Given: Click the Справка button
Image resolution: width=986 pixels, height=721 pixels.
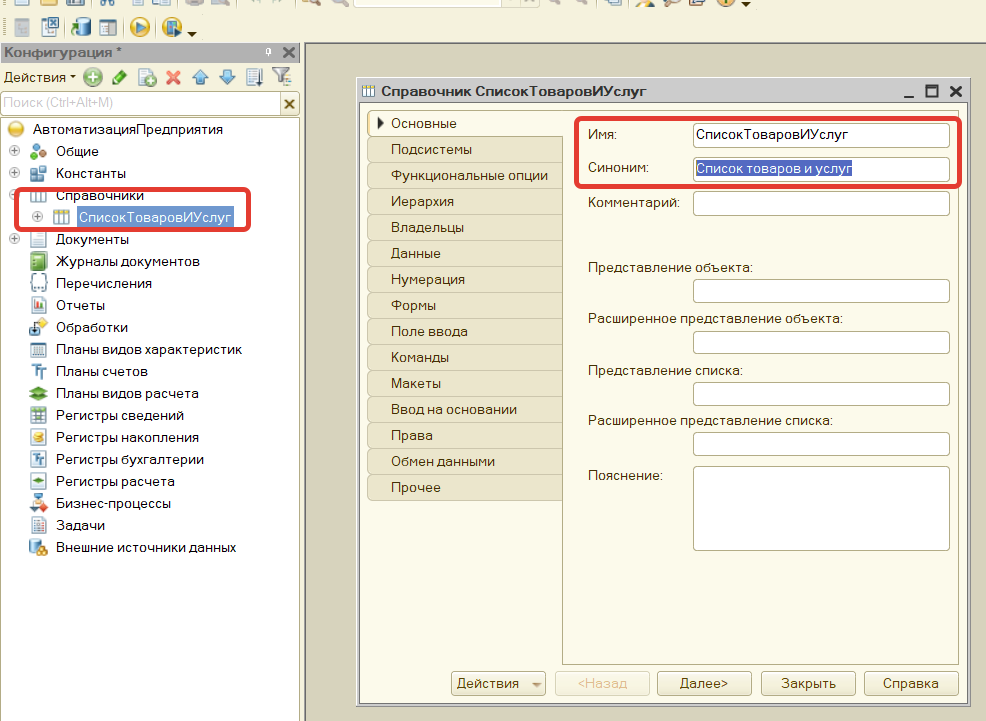Looking at the screenshot, I should 911,683.
